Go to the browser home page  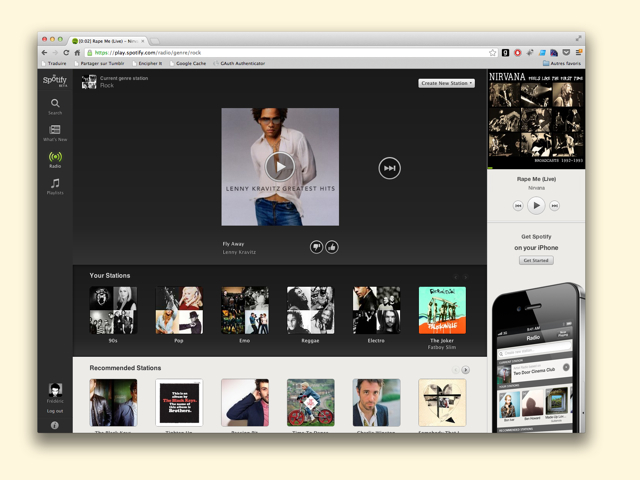(x=77, y=53)
